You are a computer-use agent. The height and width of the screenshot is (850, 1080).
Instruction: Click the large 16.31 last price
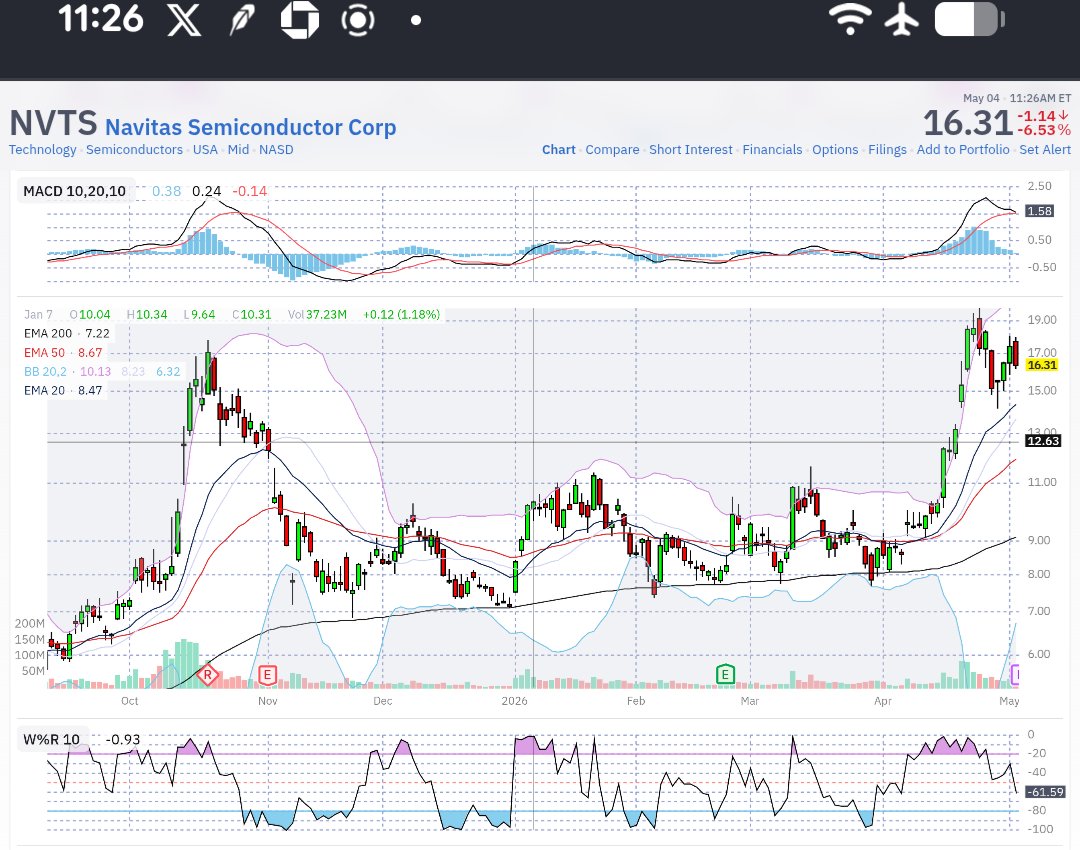coord(968,123)
